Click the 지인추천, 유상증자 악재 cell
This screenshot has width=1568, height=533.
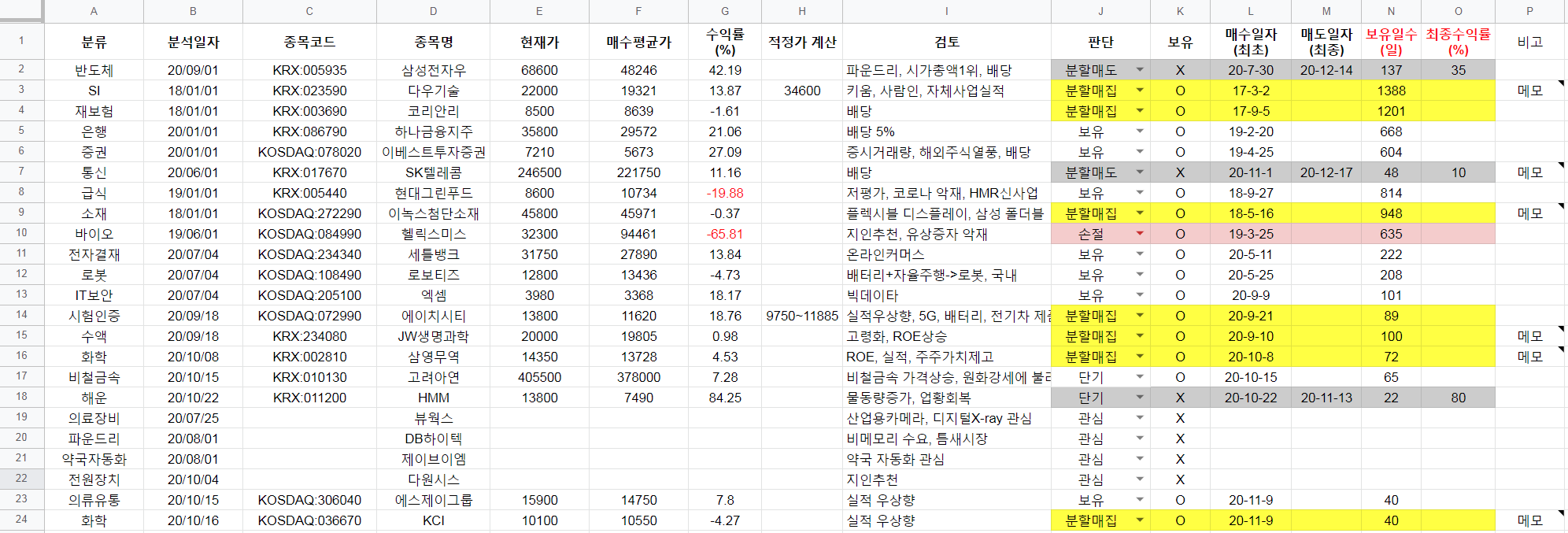tap(947, 234)
